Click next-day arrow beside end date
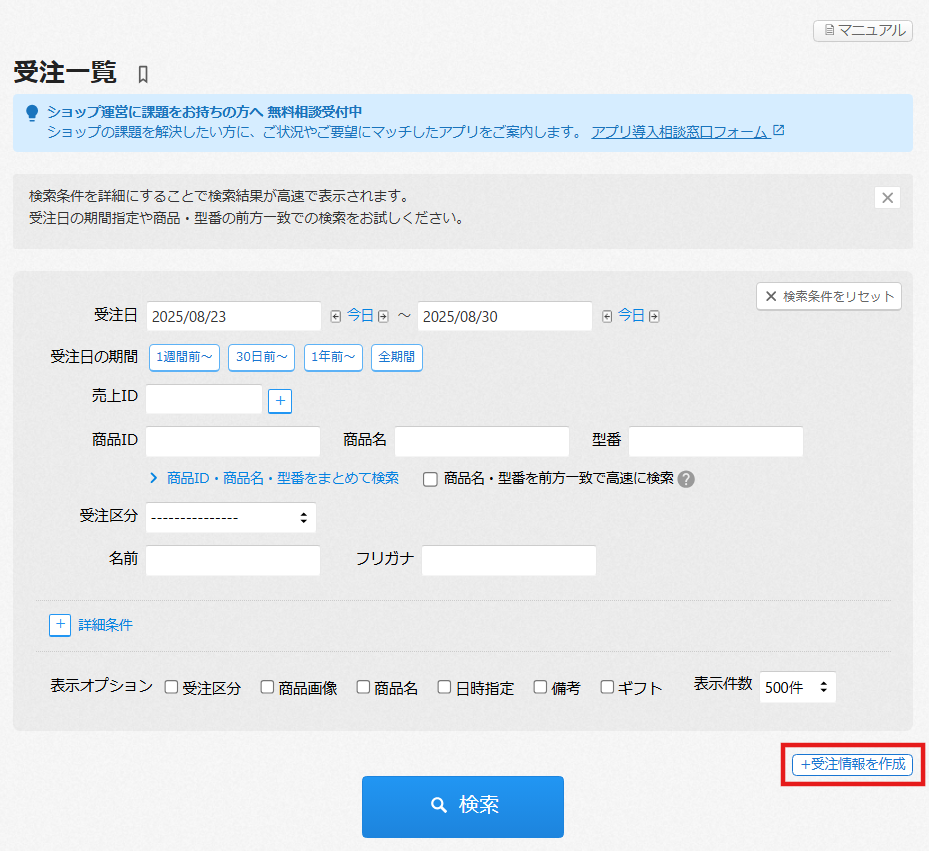 [654, 316]
